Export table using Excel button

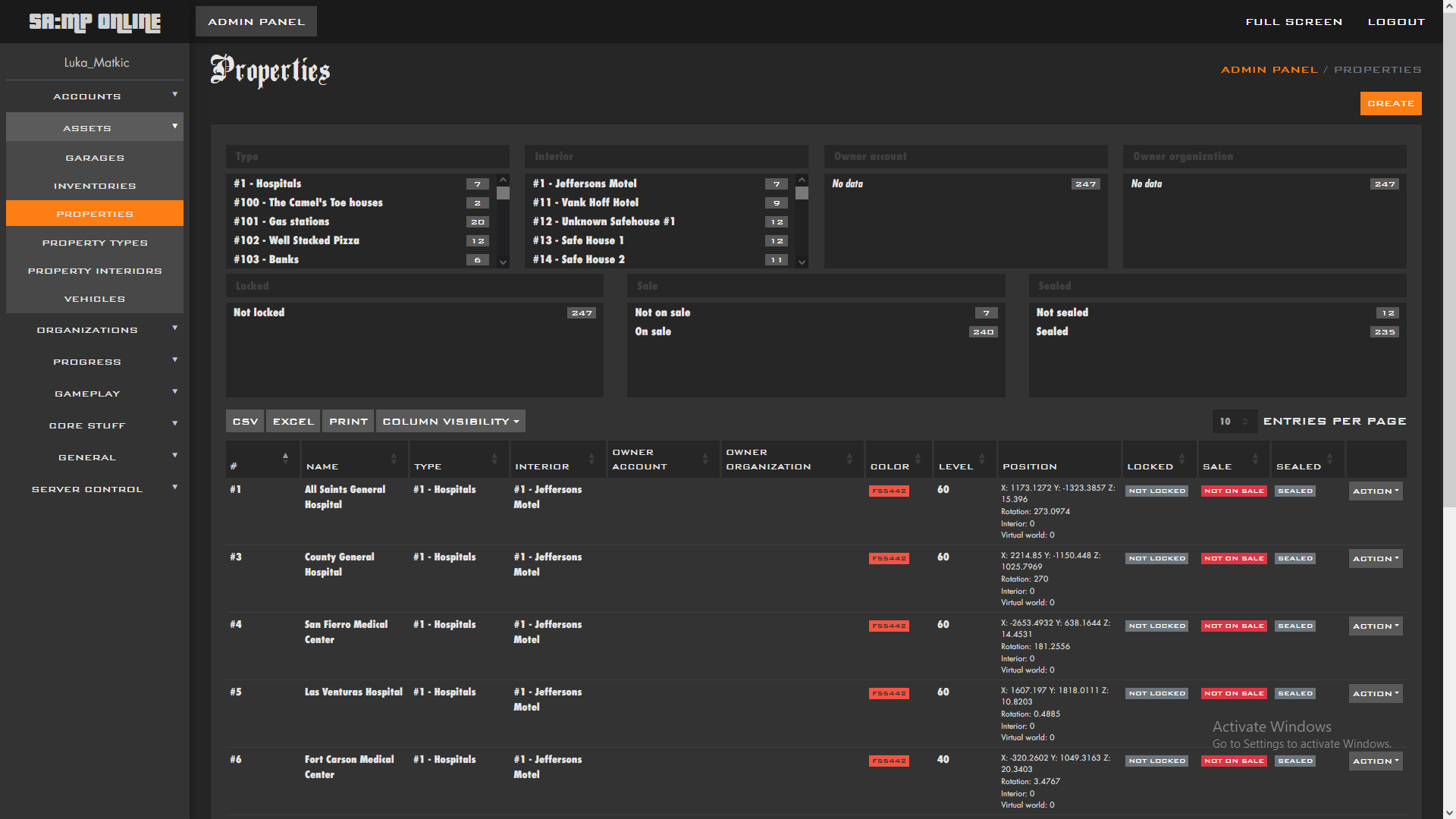[x=293, y=422]
